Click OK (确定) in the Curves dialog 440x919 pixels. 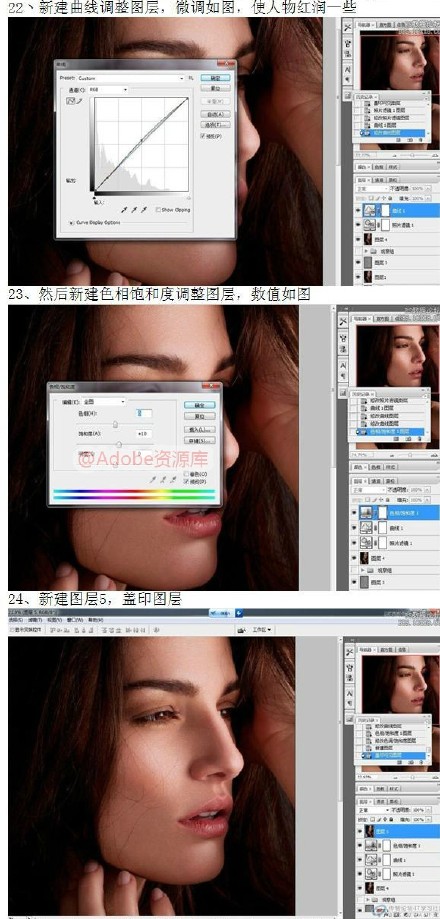[216, 78]
